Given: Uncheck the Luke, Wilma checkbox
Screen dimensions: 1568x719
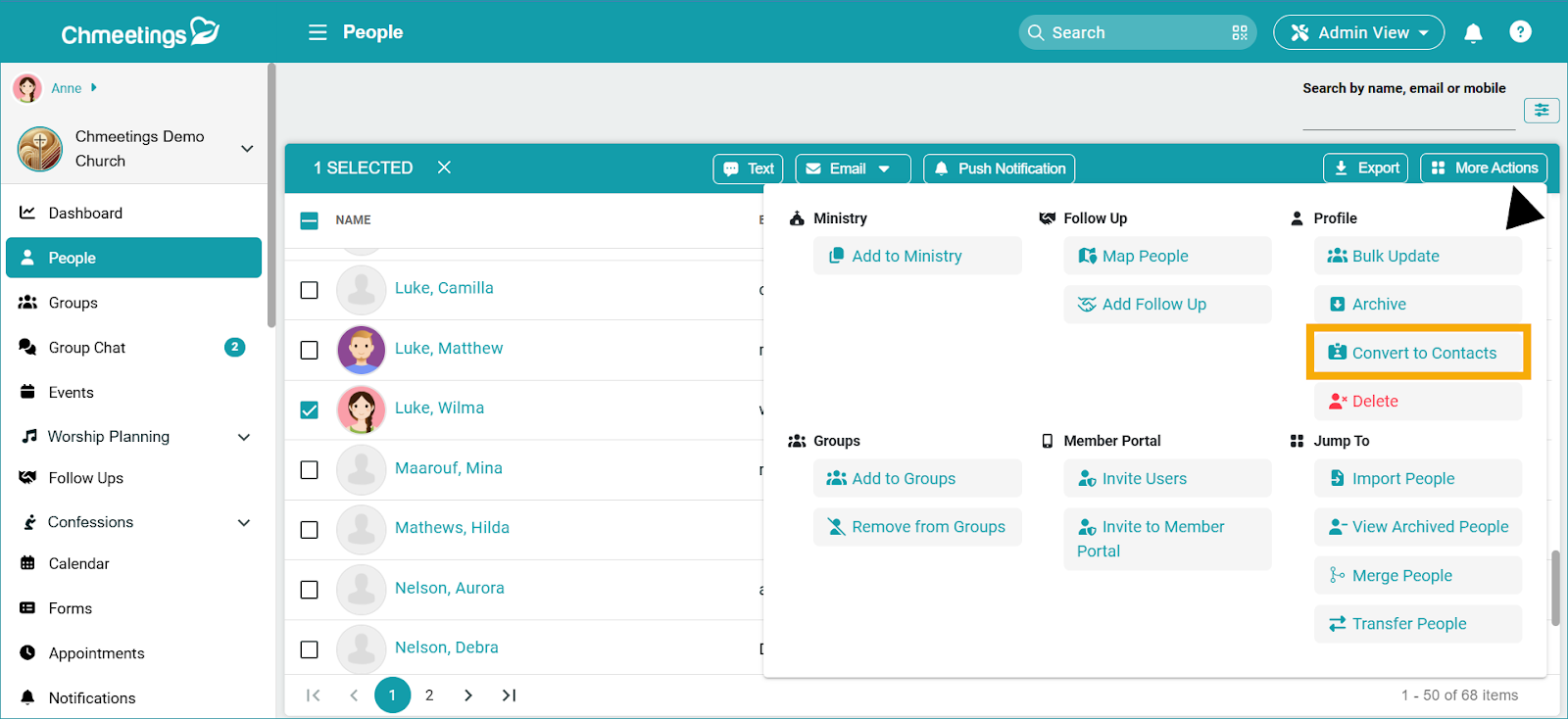Looking at the screenshot, I should point(310,409).
